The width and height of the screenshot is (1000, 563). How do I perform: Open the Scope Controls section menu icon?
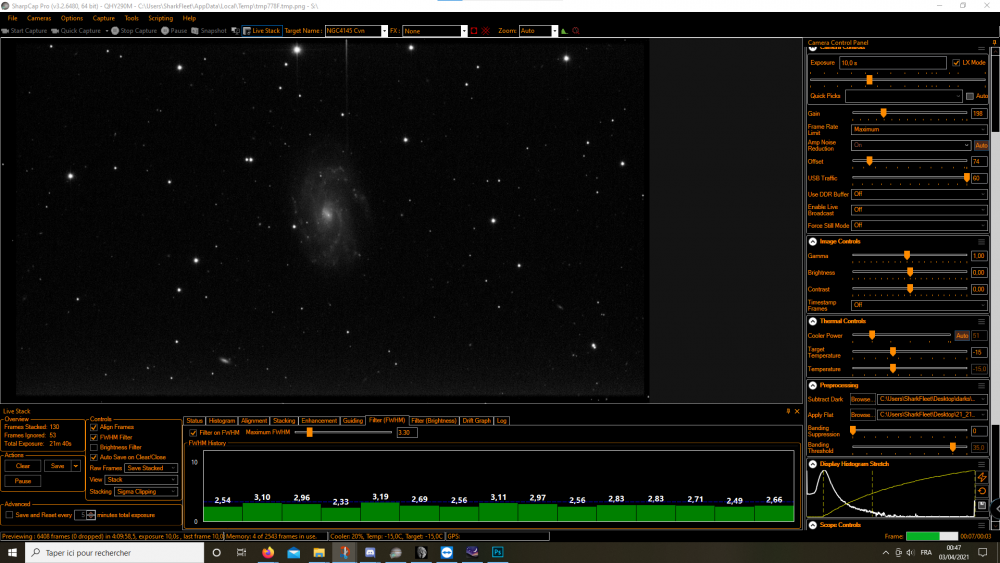(x=982, y=525)
